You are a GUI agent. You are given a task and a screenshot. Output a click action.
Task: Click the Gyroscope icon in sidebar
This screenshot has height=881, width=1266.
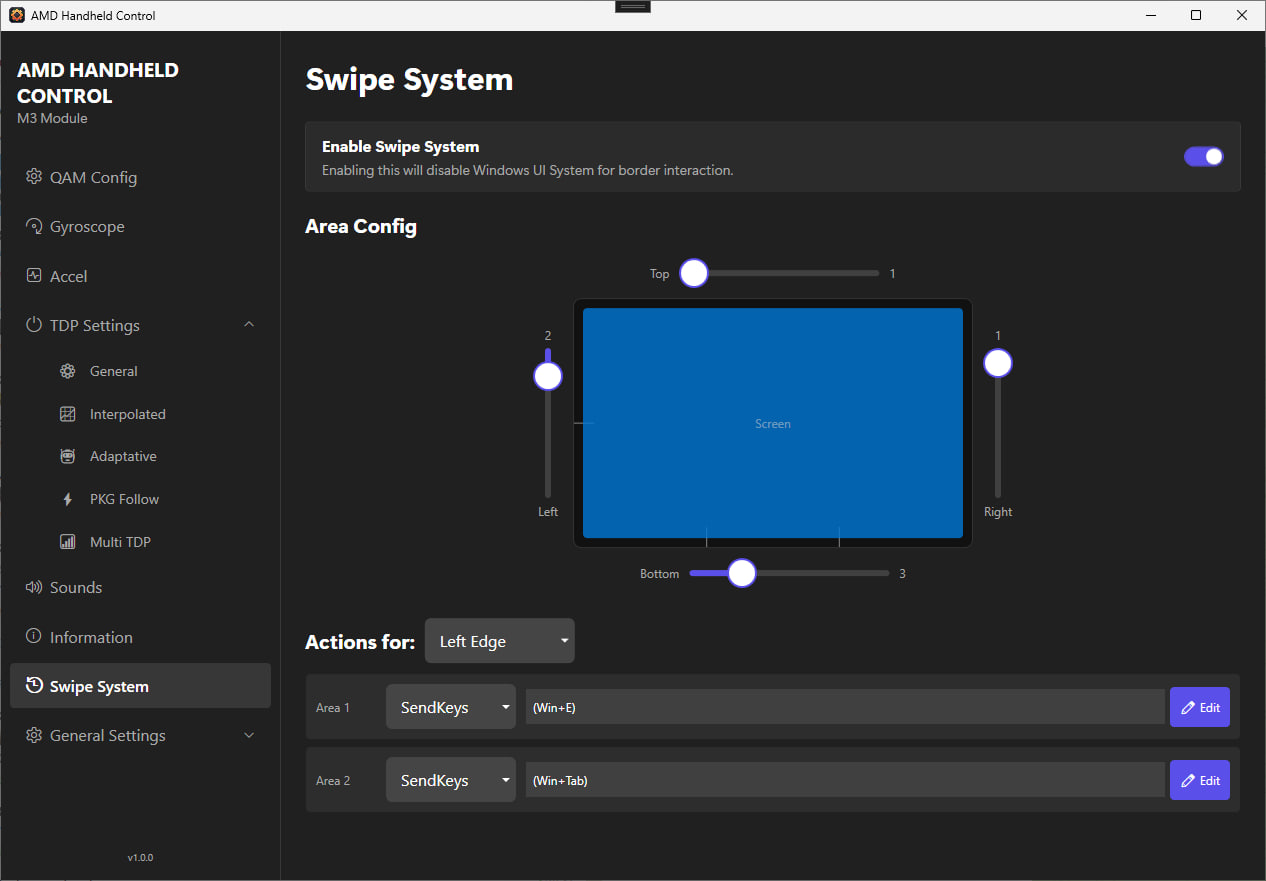34,226
